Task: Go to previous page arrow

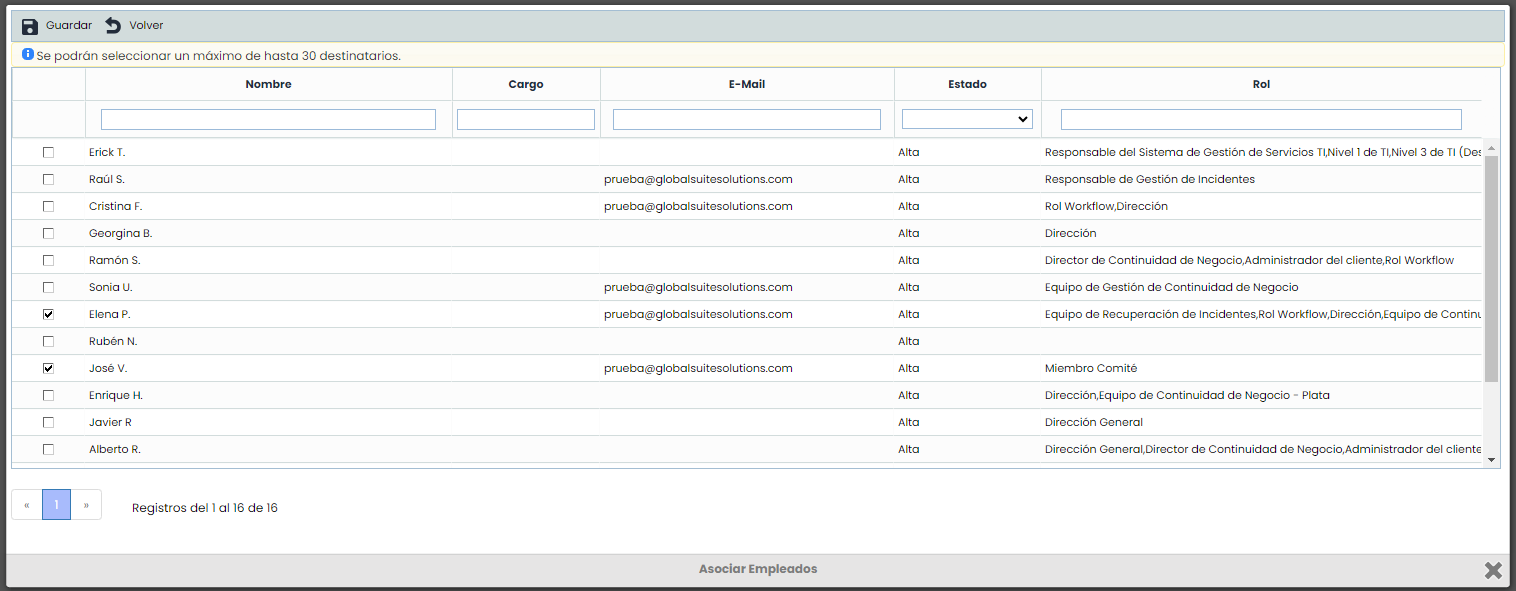Action: pos(27,505)
